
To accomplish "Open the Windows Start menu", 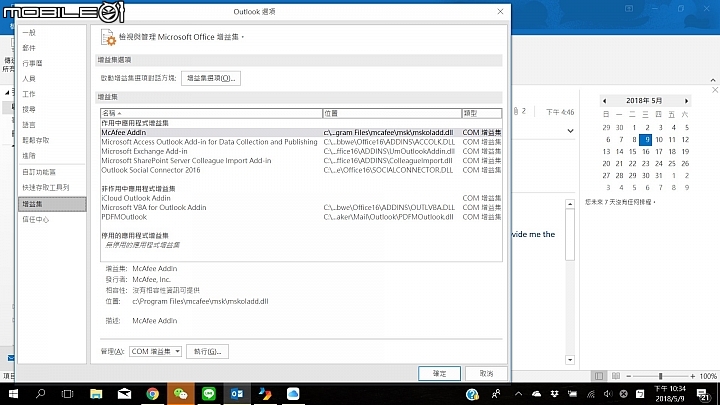I will 13,394.
